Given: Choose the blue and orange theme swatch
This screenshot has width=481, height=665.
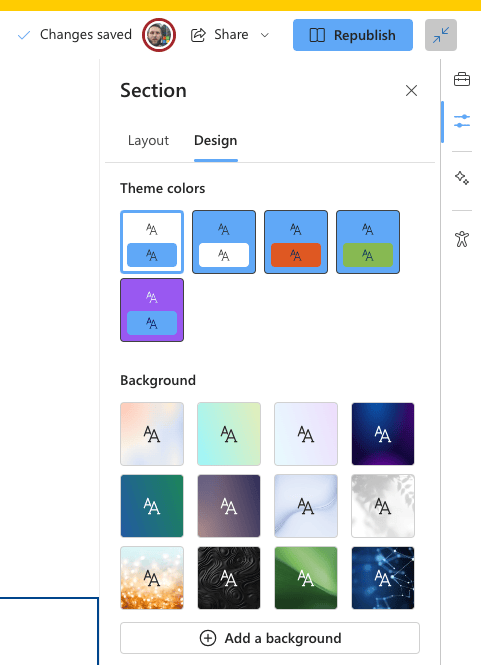Looking at the screenshot, I should (296, 242).
